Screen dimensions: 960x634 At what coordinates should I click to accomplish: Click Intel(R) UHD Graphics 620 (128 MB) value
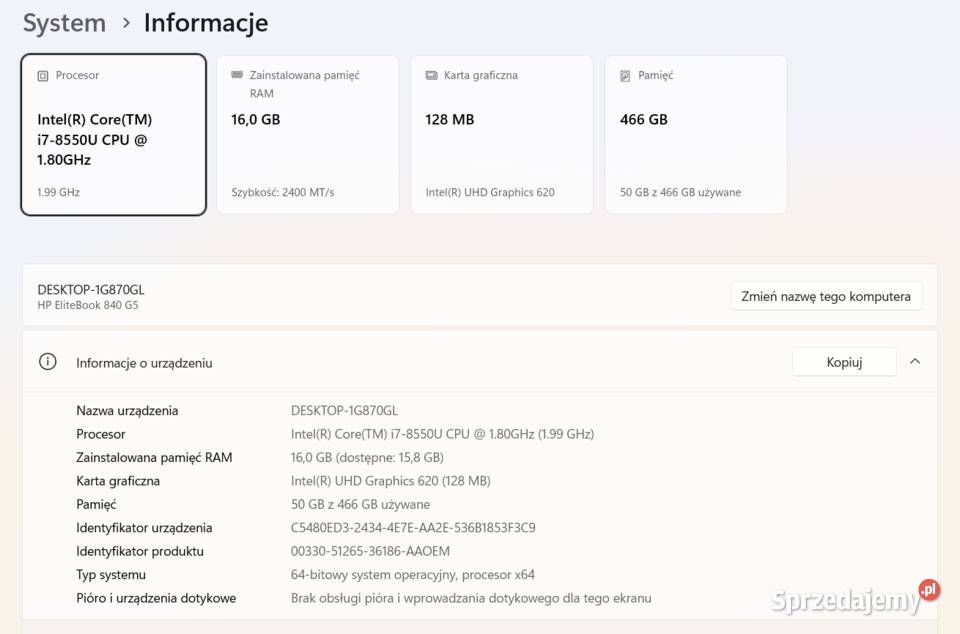(x=391, y=481)
